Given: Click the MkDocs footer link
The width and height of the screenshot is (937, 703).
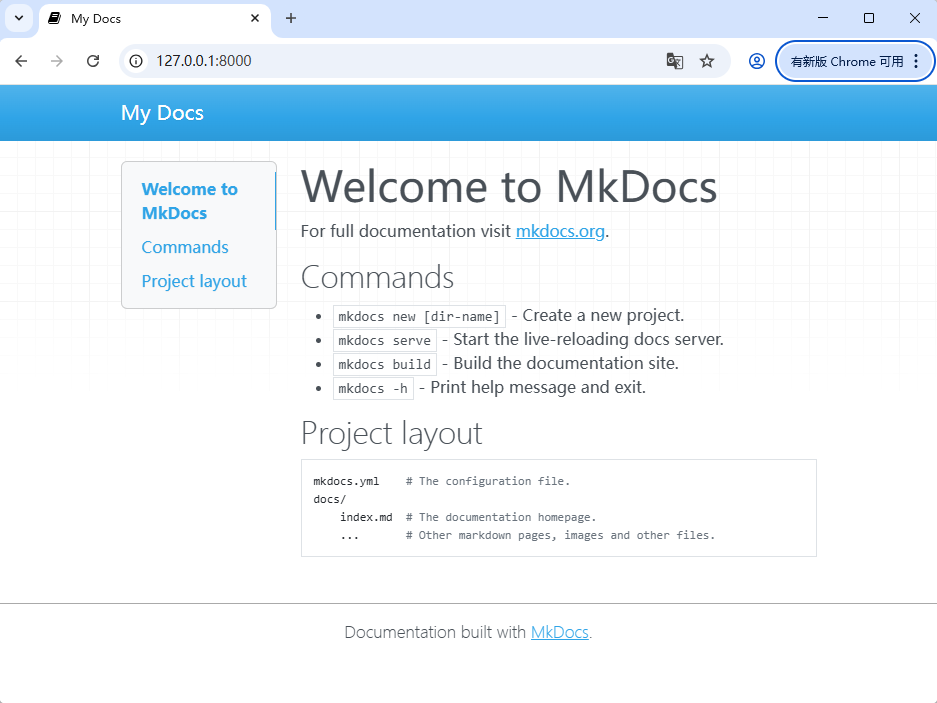Looking at the screenshot, I should 558,632.
